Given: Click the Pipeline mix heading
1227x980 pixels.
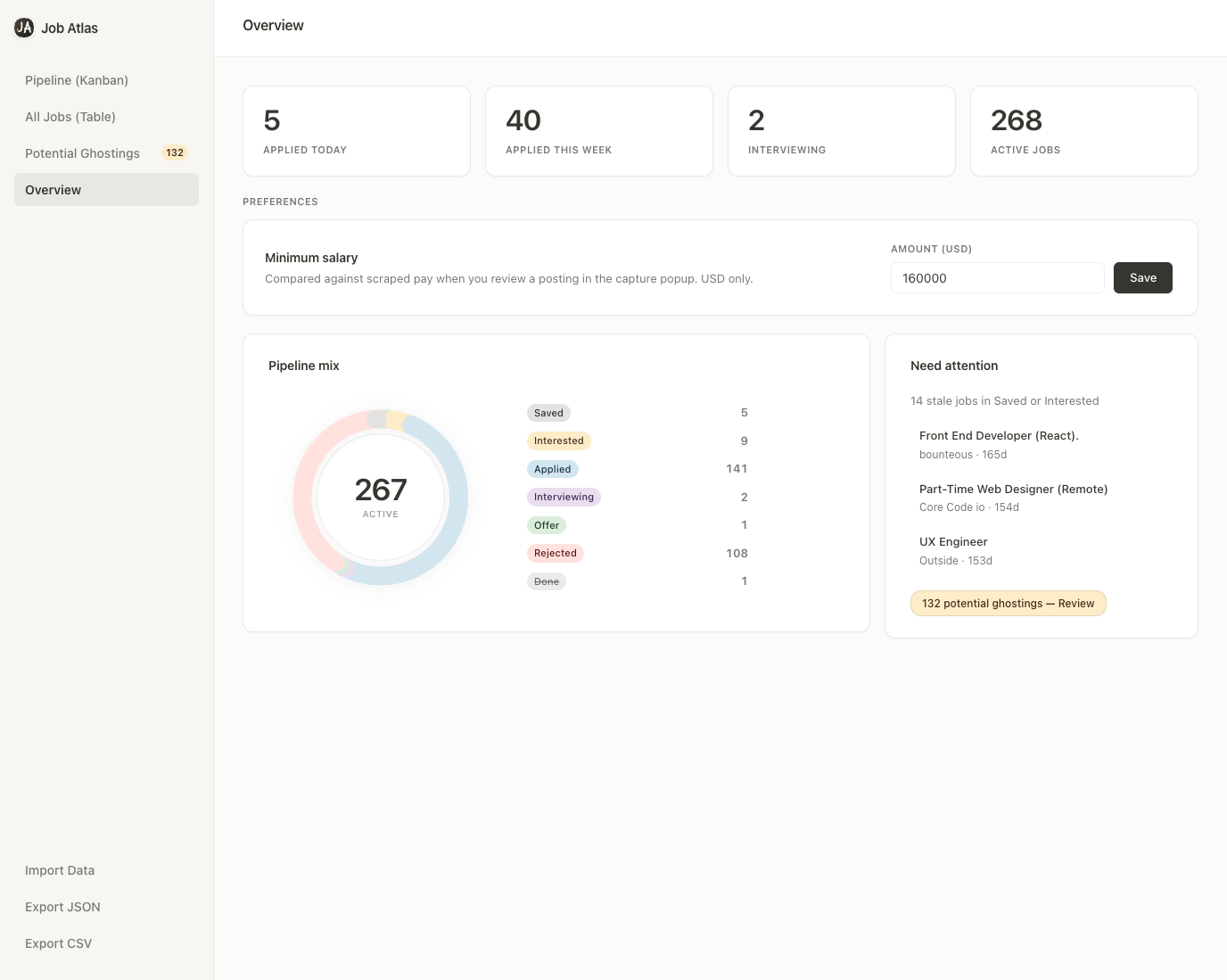Looking at the screenshot, I should coord(304,366).
